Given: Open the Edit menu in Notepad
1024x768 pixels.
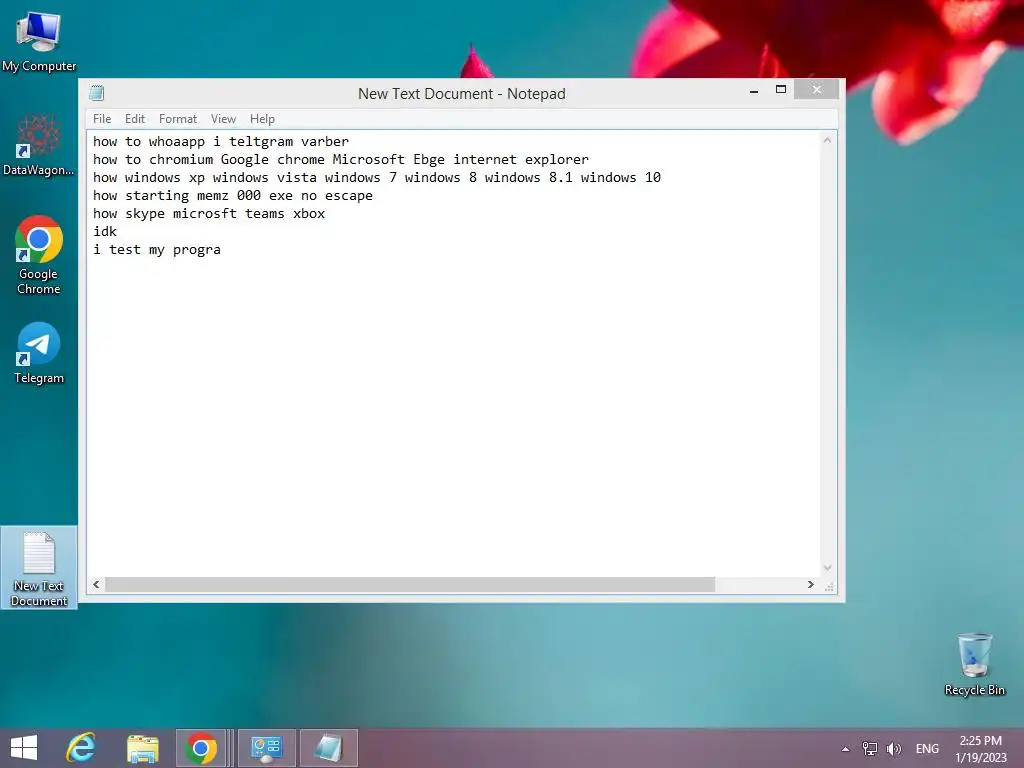Looking at the screenshot, I should tap(135, 119).
